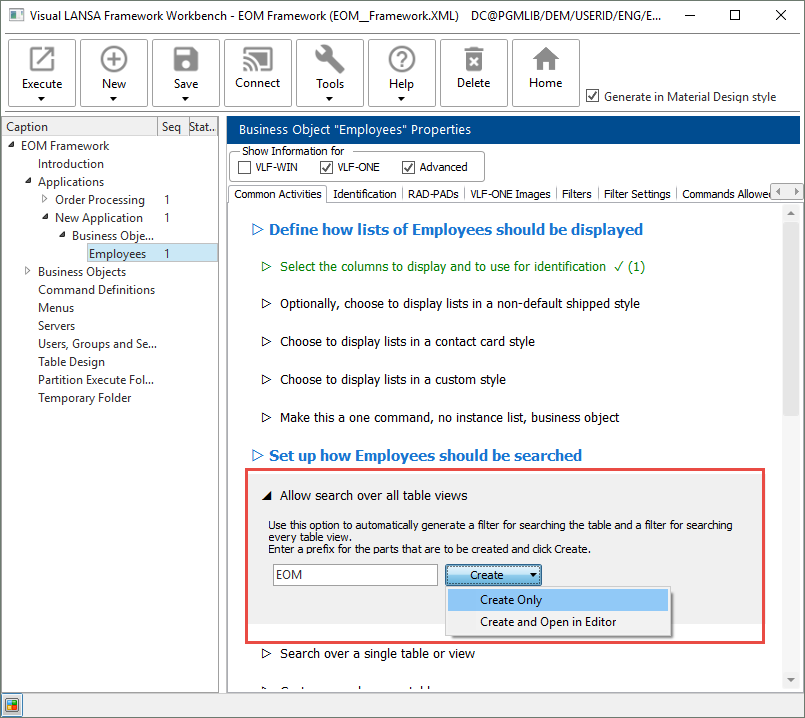
Task: Choose Create and Open in Editor
Action: (558, 622)
